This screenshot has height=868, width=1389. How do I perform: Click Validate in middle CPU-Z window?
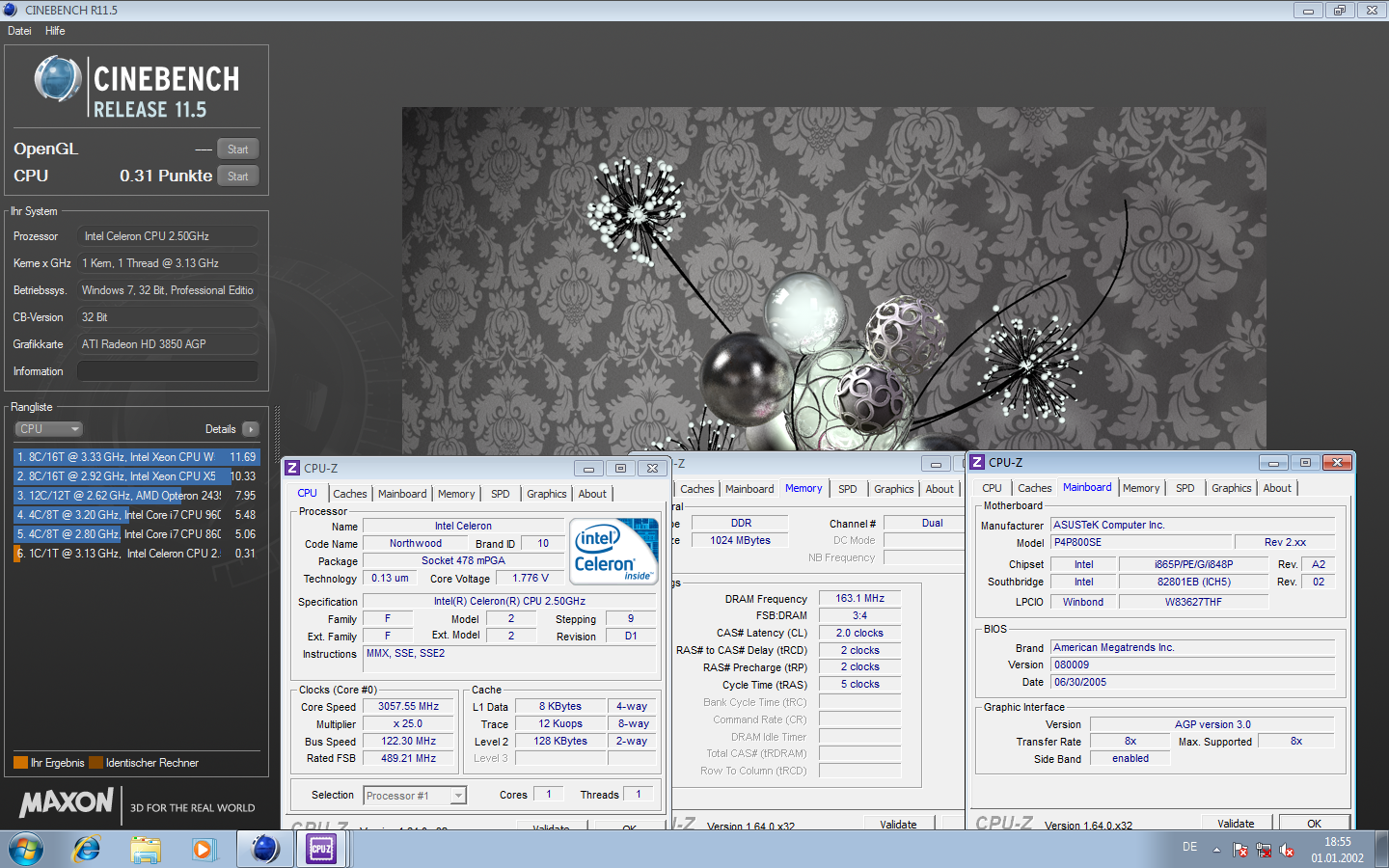[x=898, y=824]
